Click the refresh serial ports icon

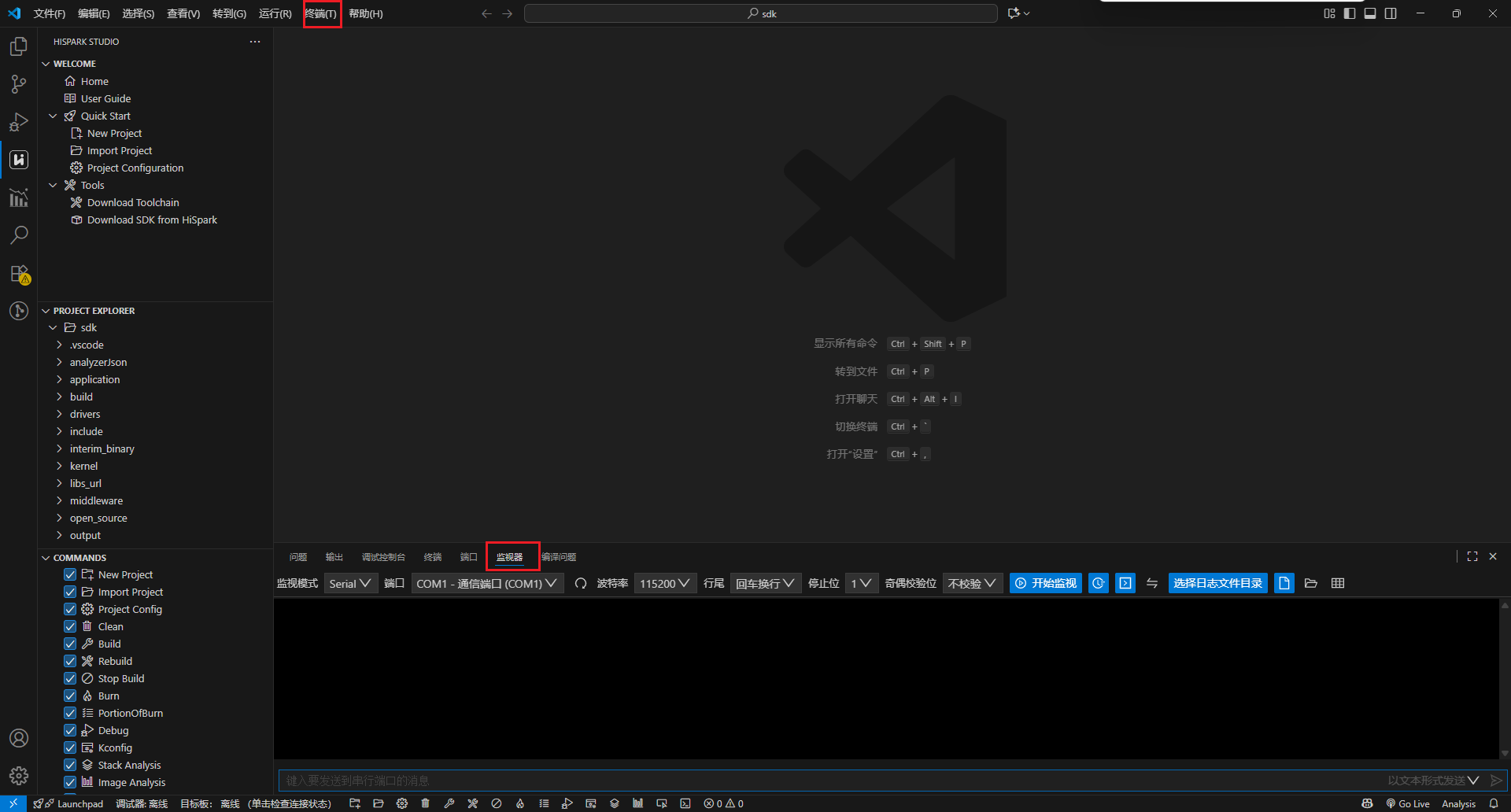click(x=581, y=583)
